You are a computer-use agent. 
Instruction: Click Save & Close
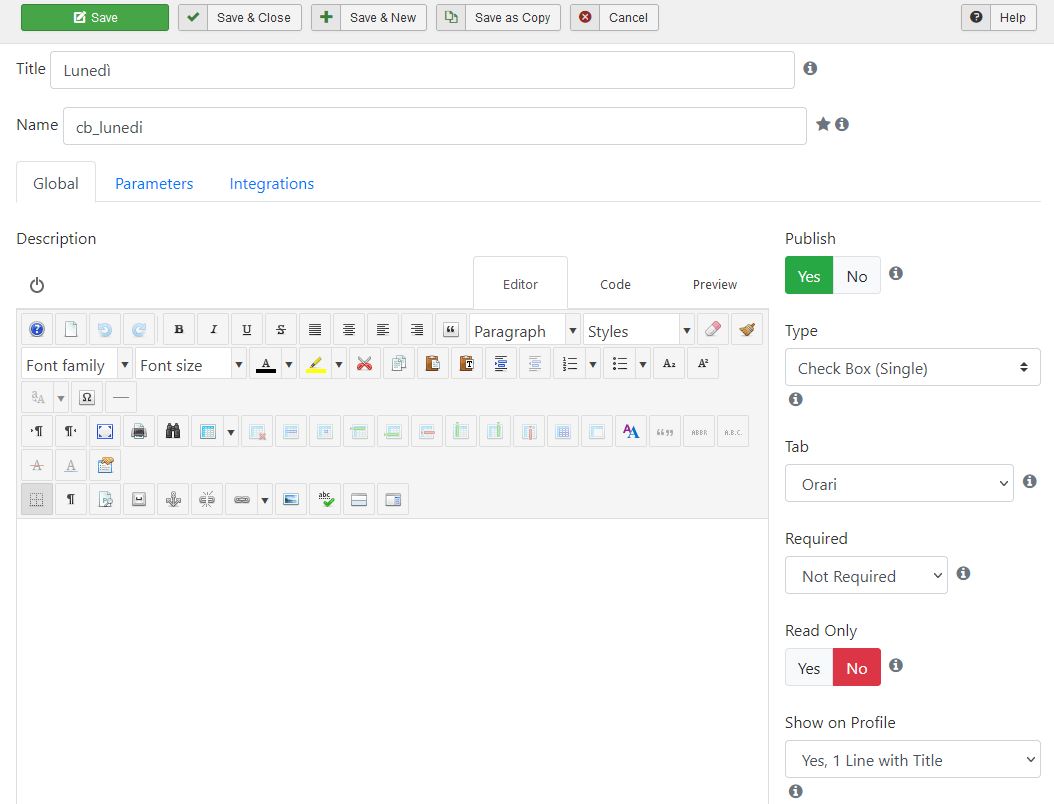pos(240,17)
